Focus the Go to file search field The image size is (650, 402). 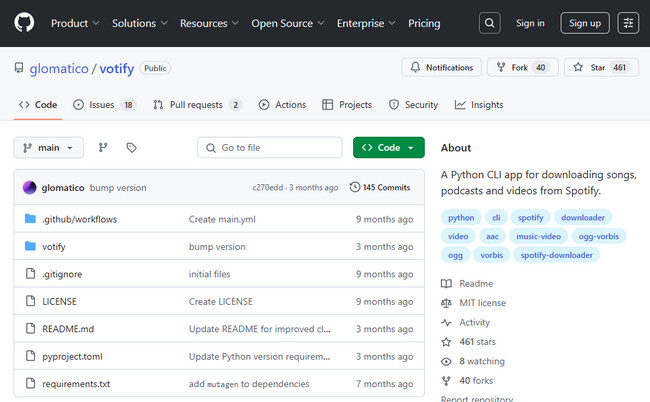[x=270, y=148]
